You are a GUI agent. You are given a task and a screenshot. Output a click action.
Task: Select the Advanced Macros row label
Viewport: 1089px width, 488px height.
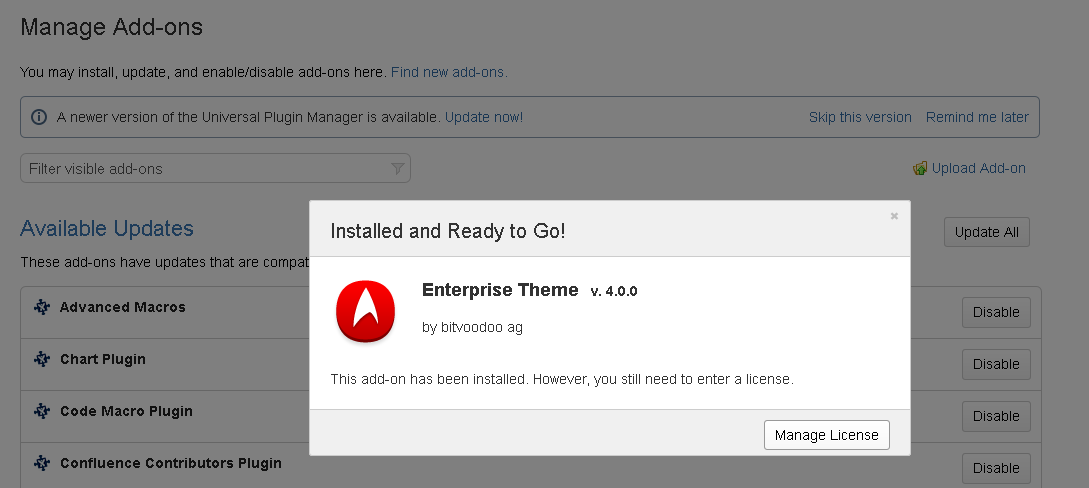[x=123, y=307]
